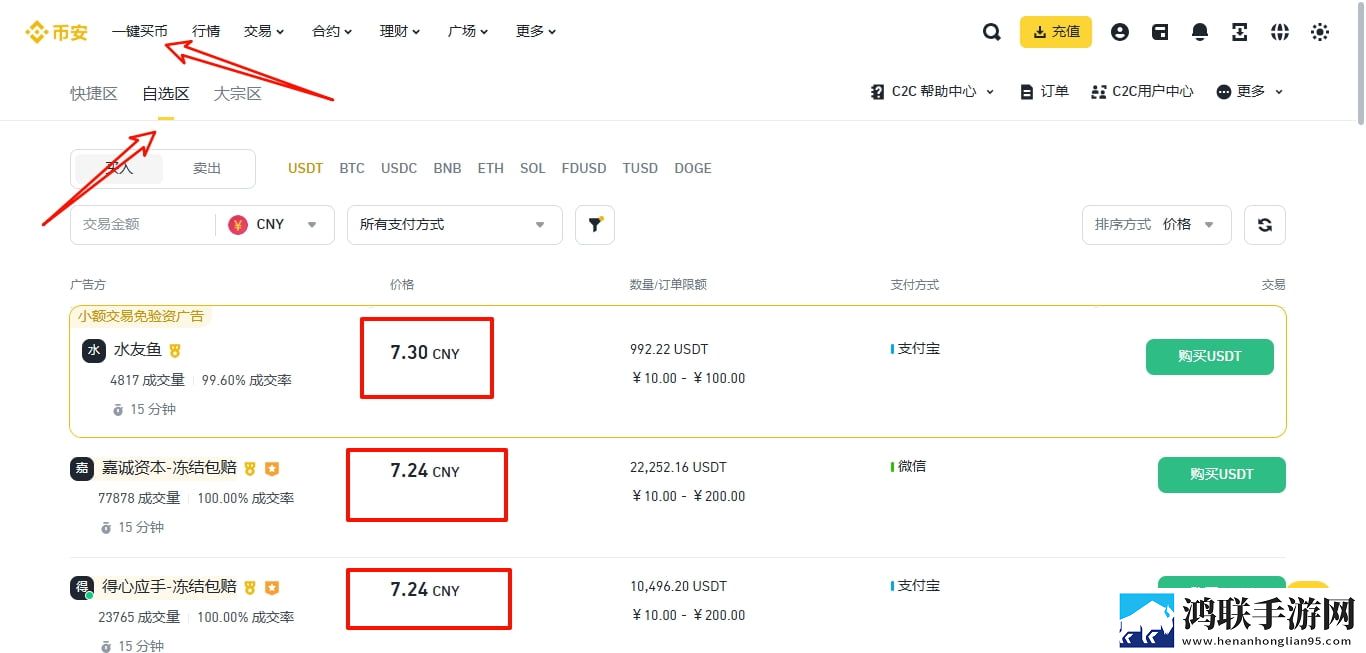Click the 充值 deposit button

click(1056, 32)
